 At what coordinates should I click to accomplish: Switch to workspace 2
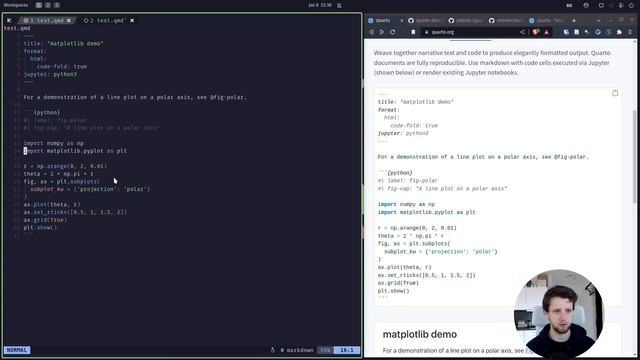tap(48, 5)
